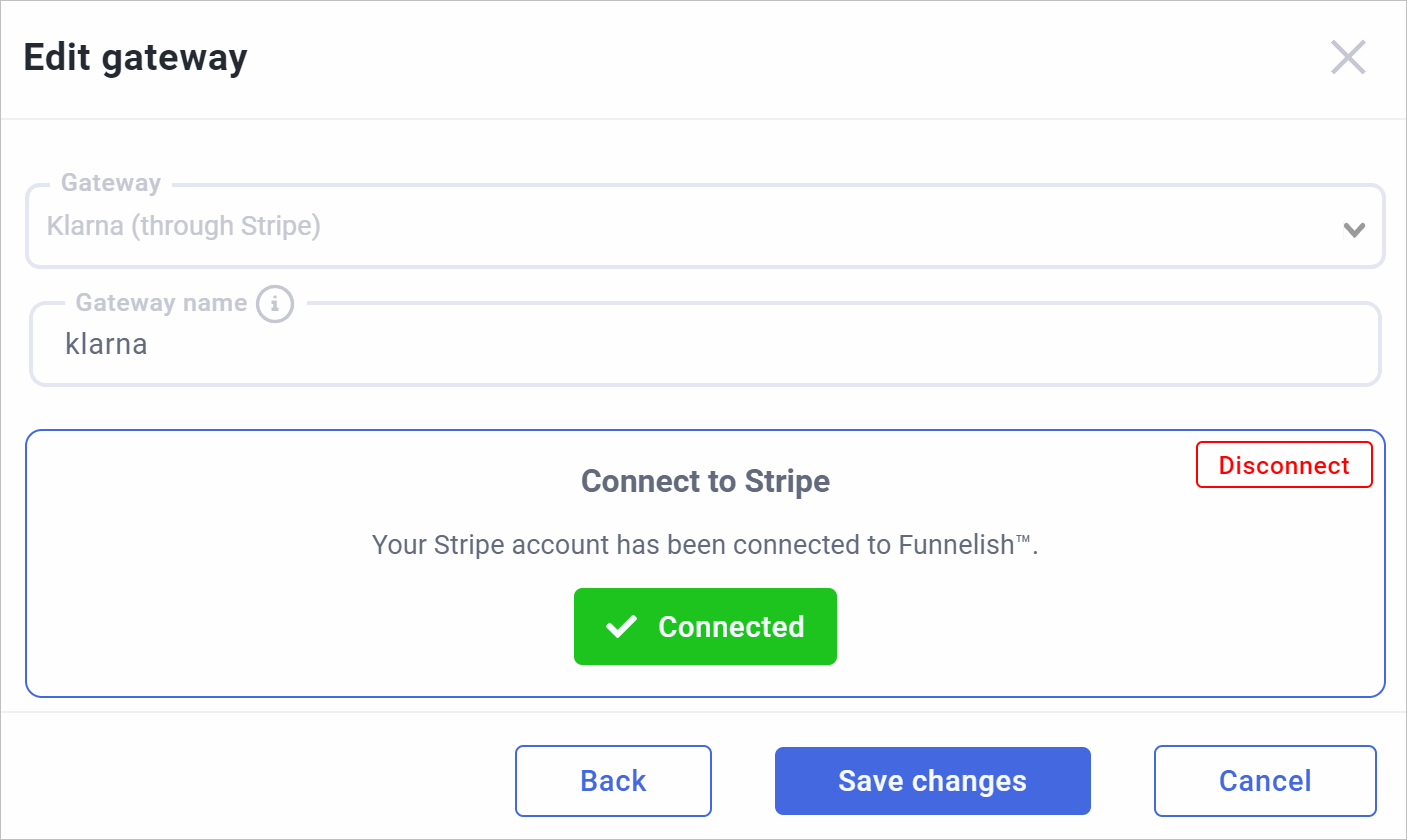This screenshot has width=1407, height=840.
Task: Click the Gateway name field label
Action: [161, 303]
